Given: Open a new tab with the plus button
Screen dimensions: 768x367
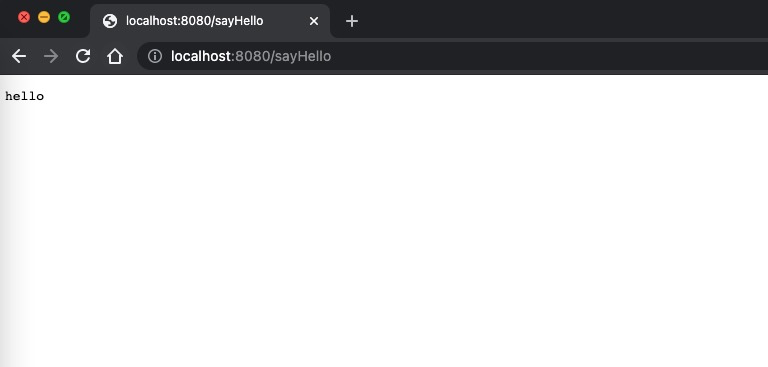Looking at the screenshot, I should (352, 21).
